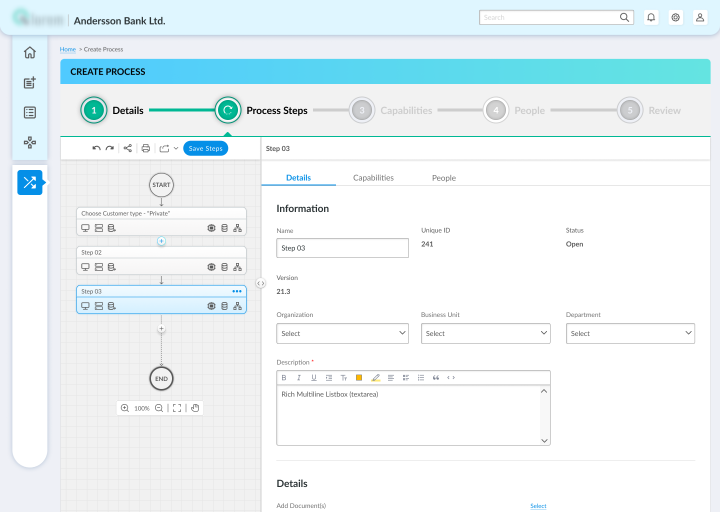The height and width of the screenshot is (512, 720).
Task: Expand the Business Unit dropdown
Action: [x=485, y=333]
